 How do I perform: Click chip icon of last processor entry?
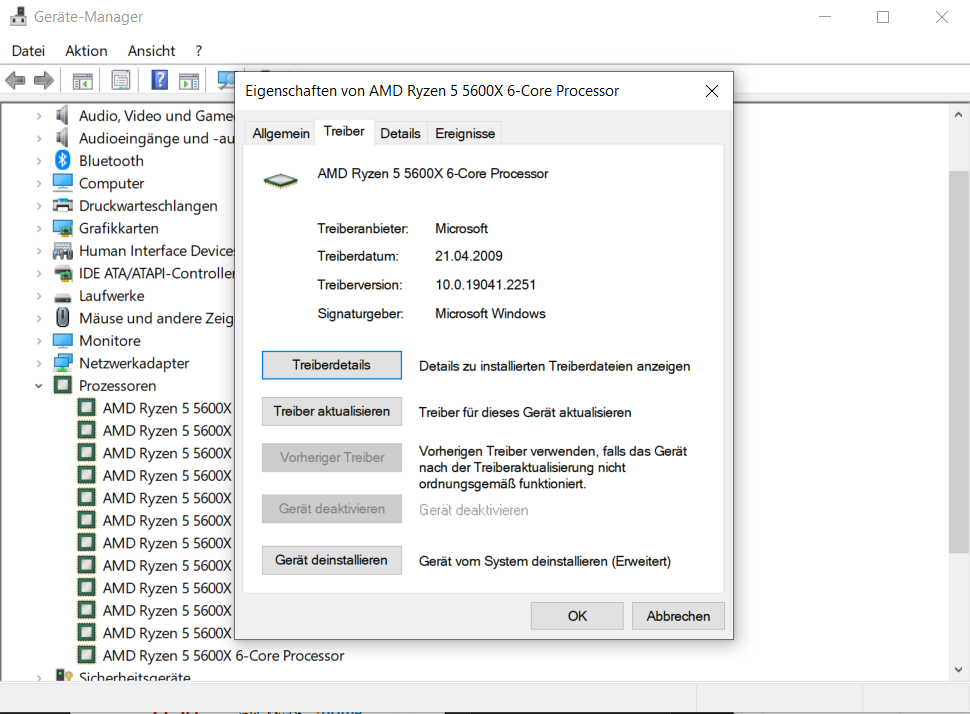(87, 655)
